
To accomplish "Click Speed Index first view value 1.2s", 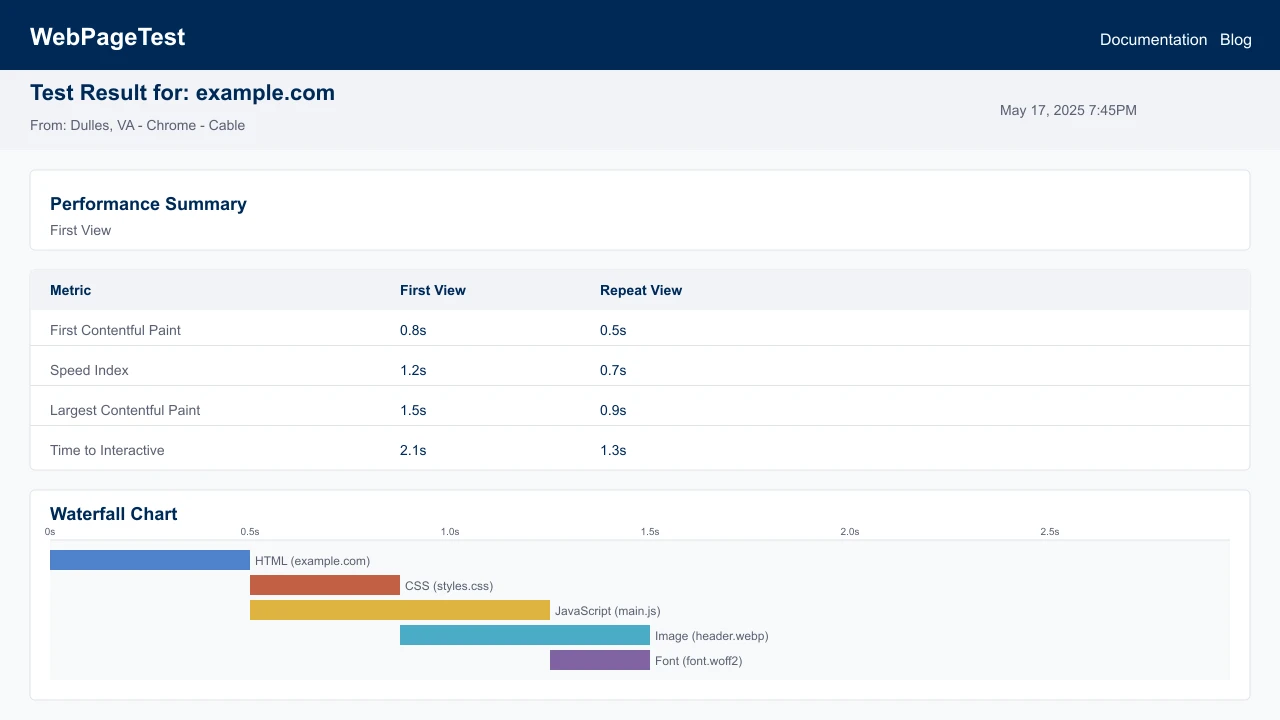I will point(413,370).
